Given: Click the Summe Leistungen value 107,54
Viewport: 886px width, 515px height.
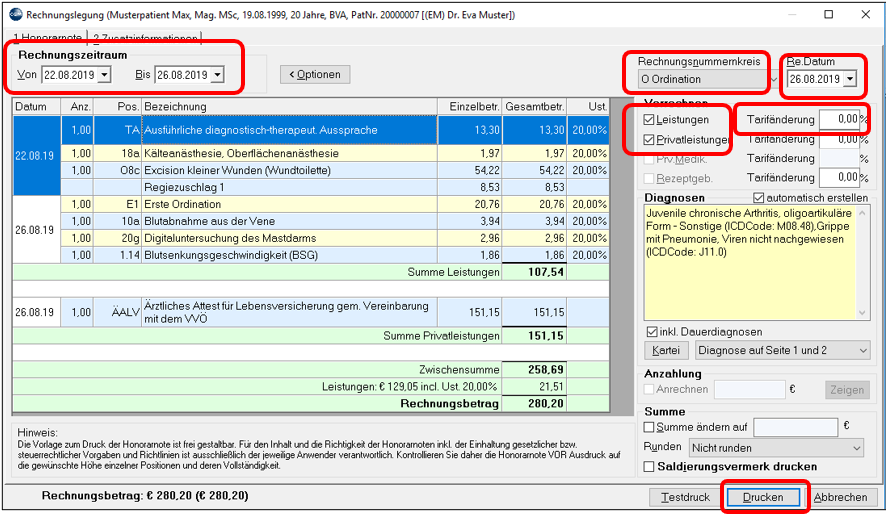Looking at the screenshot, I should pos(546,272).
